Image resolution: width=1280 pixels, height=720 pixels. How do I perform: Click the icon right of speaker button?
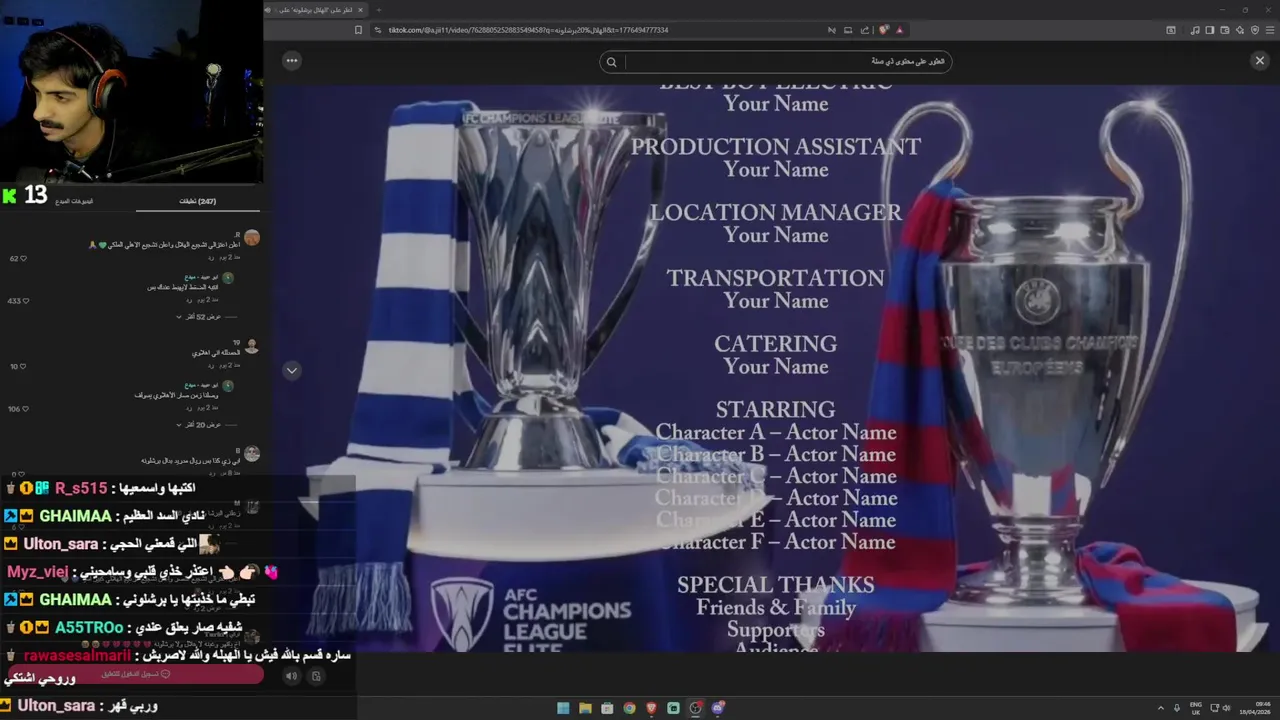click(316, 676)
